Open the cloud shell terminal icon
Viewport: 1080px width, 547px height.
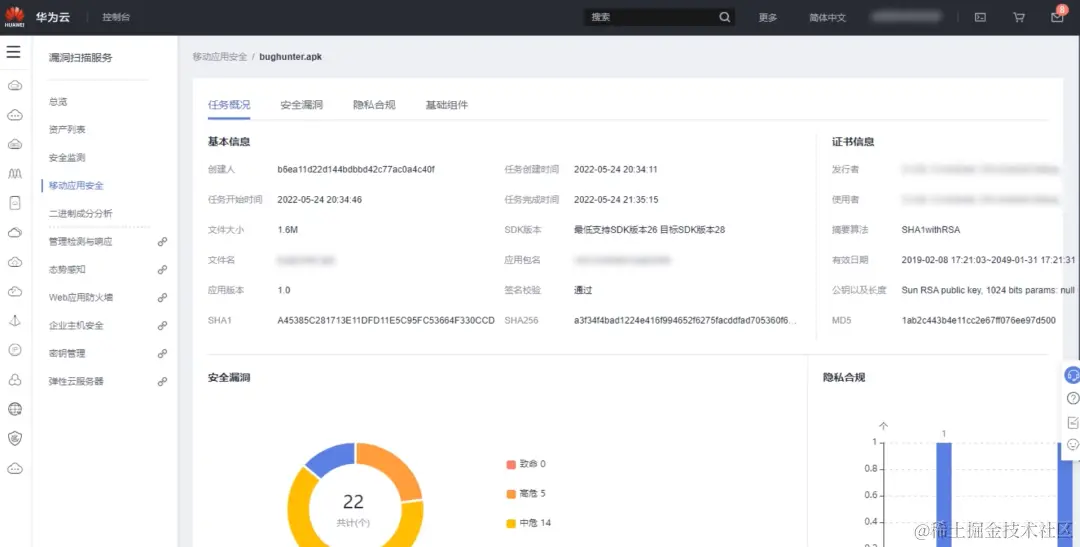point(980,17)
